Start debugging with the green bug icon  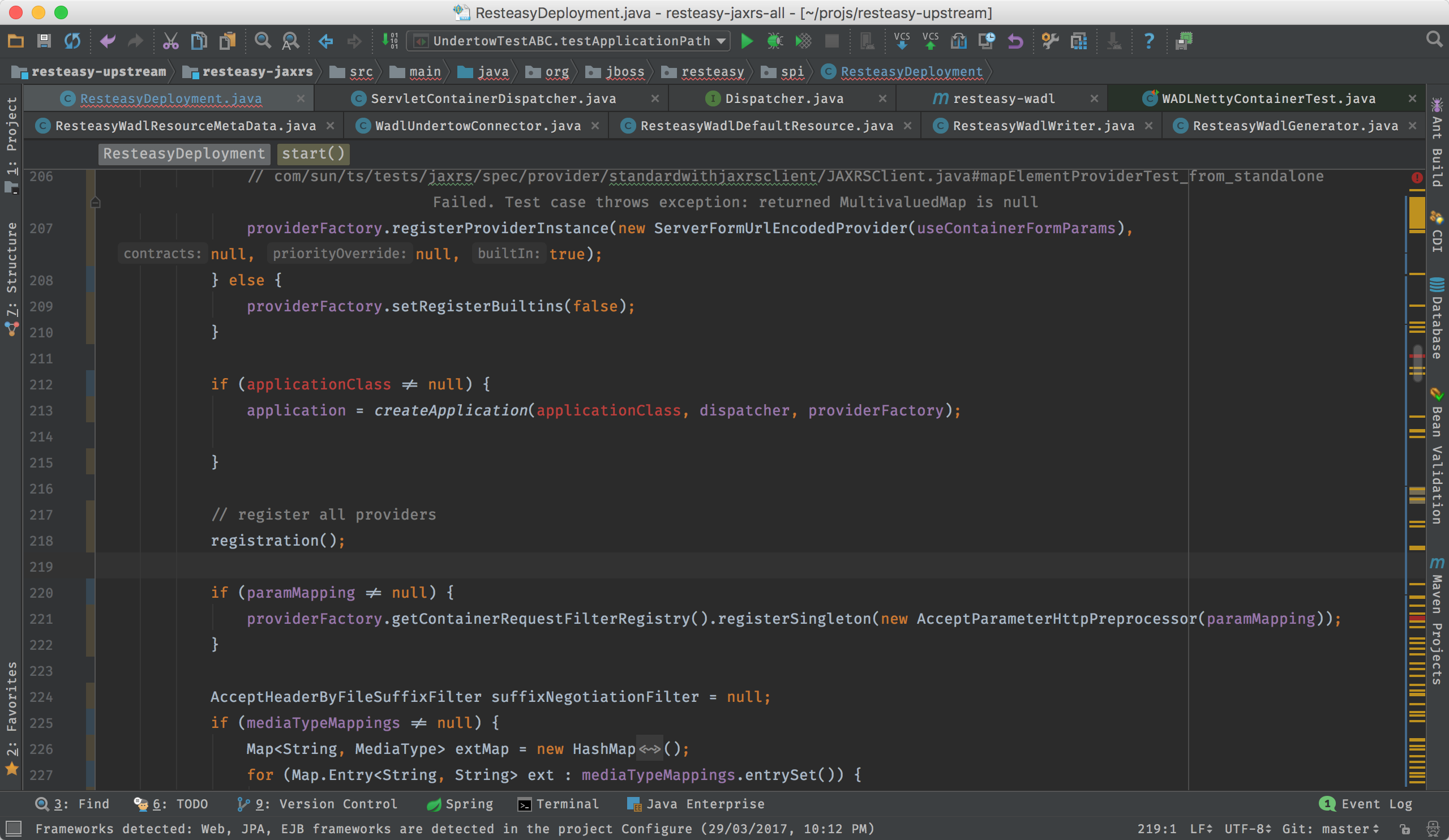click(x=774, y=41)
